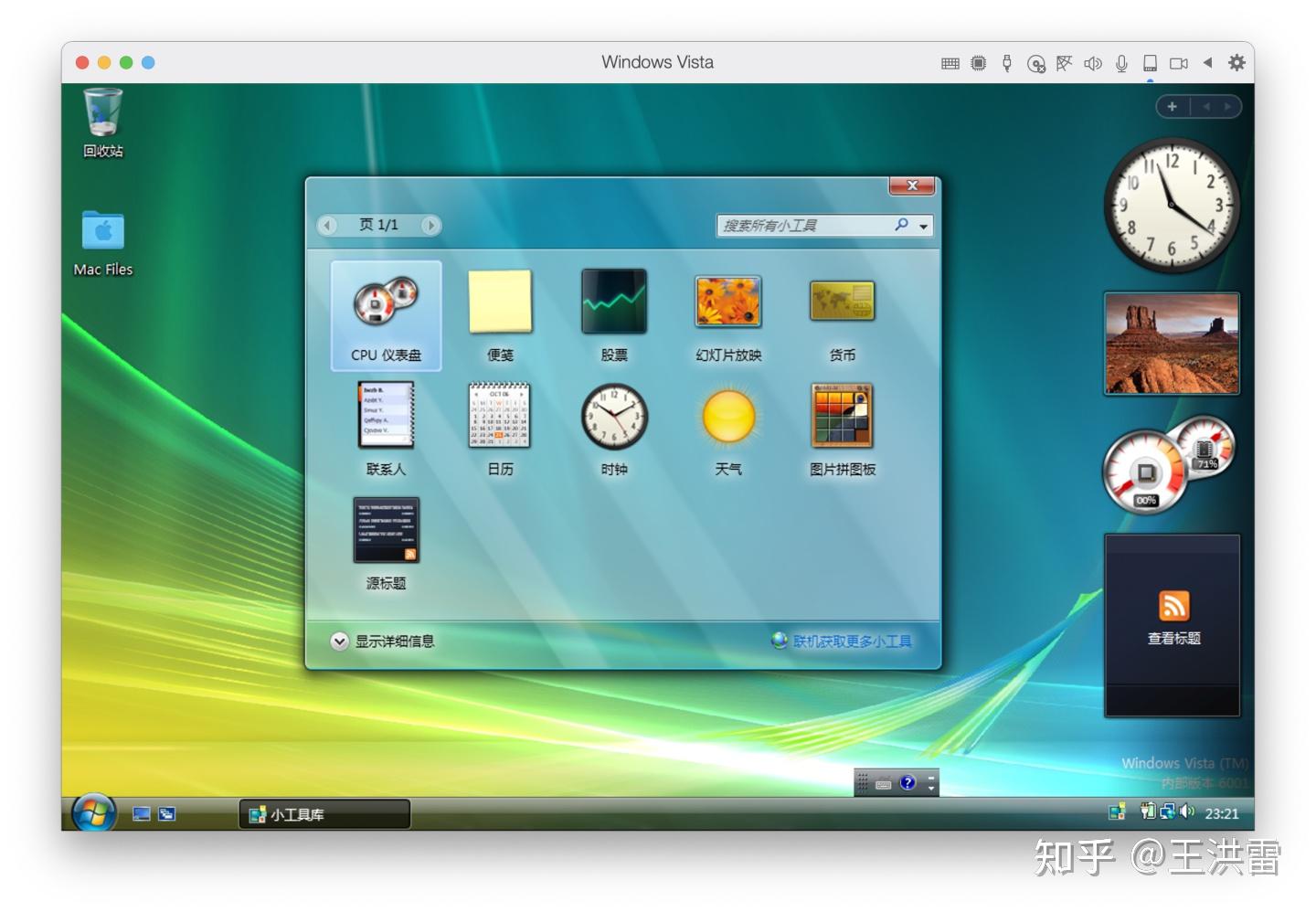The height and width of the screenshot is (912, 1316).
Task: Click sidebar previous gadgets arrow
Action: [x=1206, y=106]
